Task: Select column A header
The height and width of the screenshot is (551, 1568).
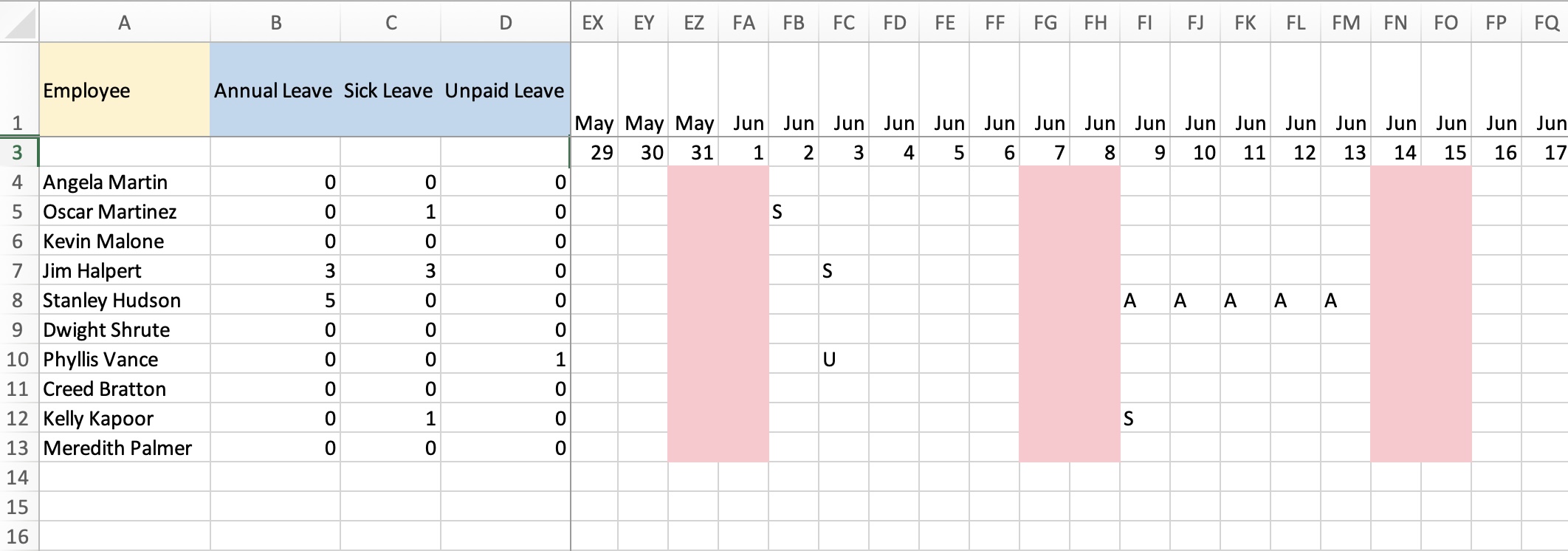Action: point(125,23)
